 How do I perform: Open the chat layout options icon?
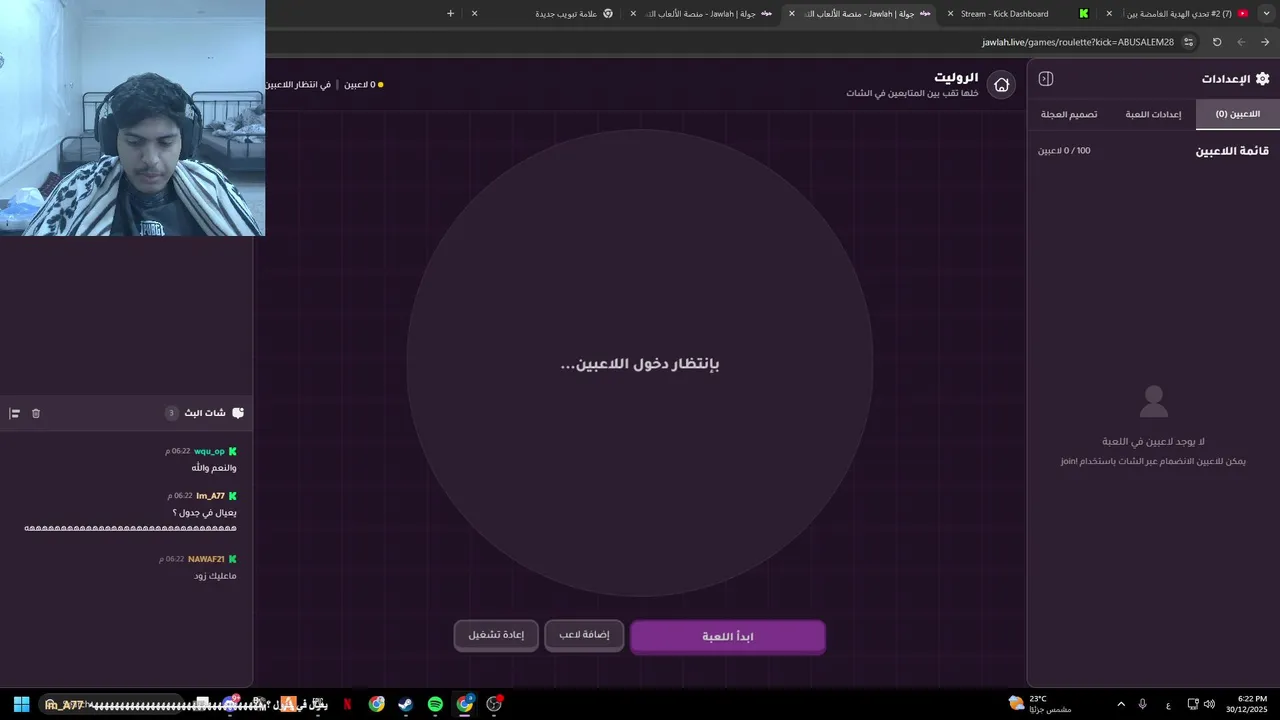15,413
